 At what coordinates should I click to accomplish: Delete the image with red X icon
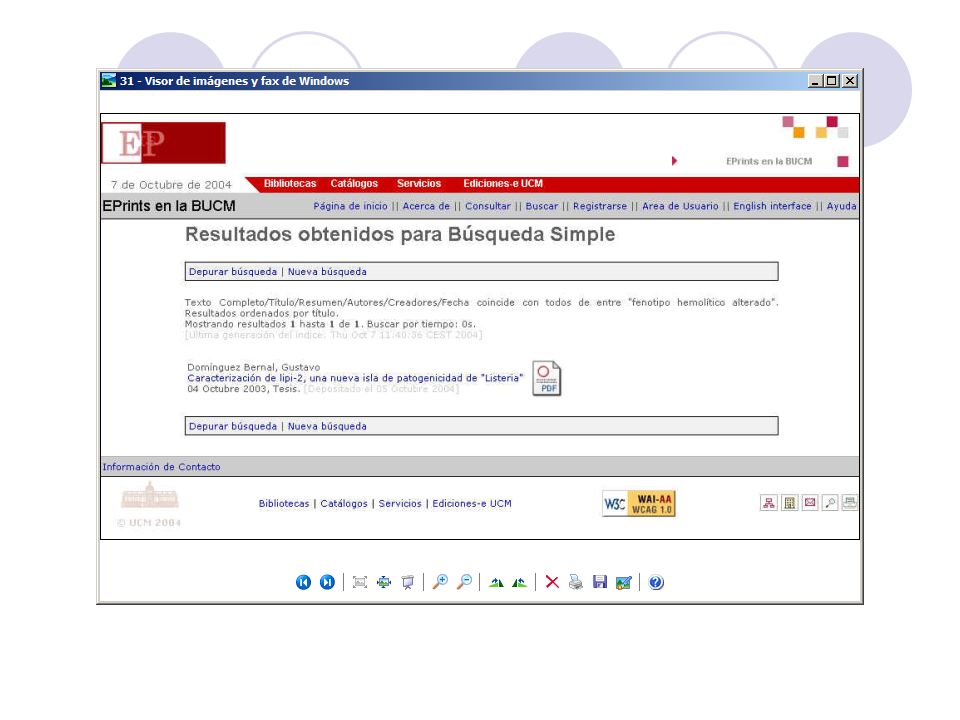tap(552, 582)
